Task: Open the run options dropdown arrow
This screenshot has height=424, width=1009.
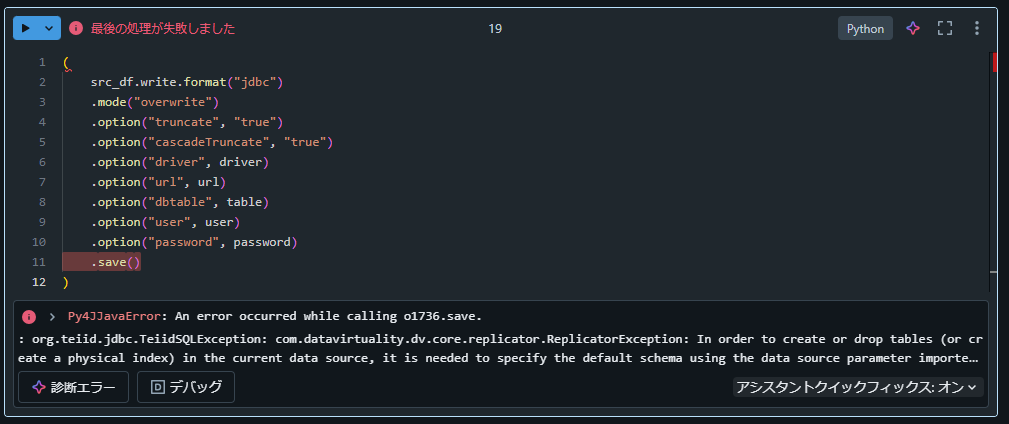Action: click(49, 28)
